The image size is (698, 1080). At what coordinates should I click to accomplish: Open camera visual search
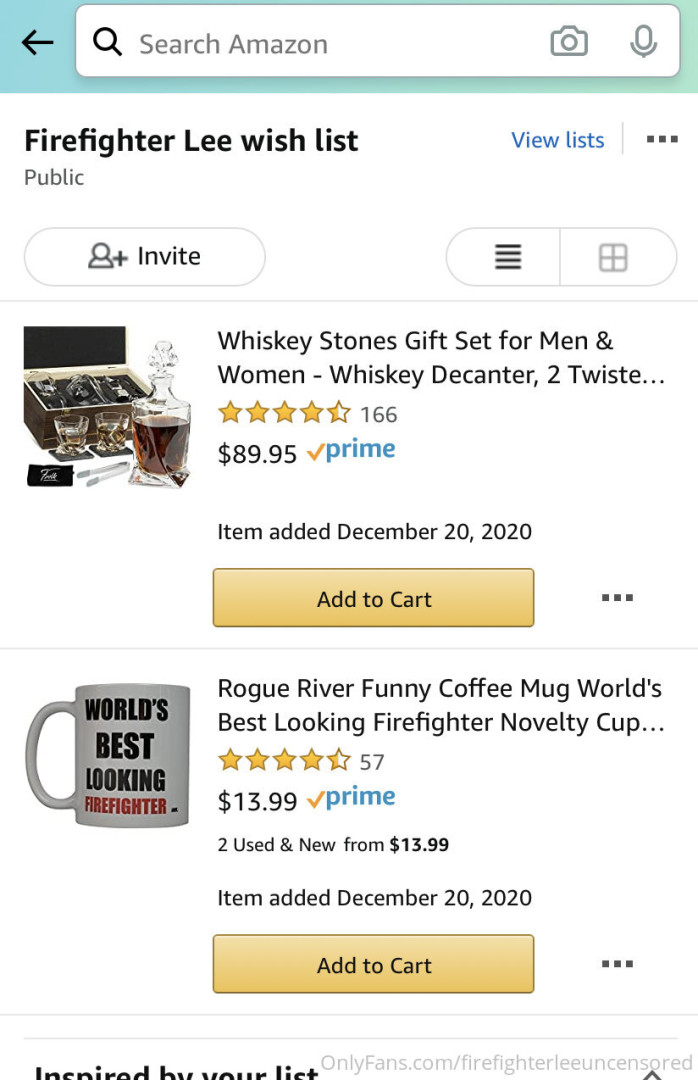pos(569,42)
